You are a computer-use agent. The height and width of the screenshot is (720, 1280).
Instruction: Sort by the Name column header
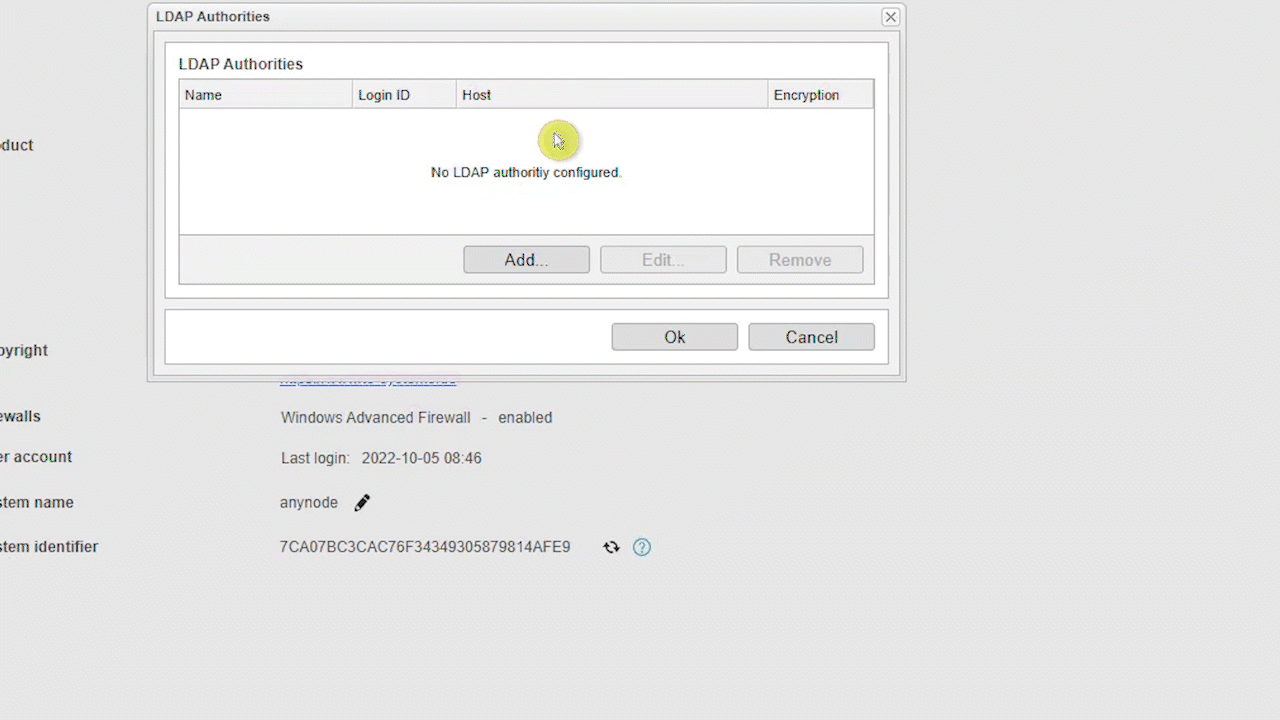[266, 95]
